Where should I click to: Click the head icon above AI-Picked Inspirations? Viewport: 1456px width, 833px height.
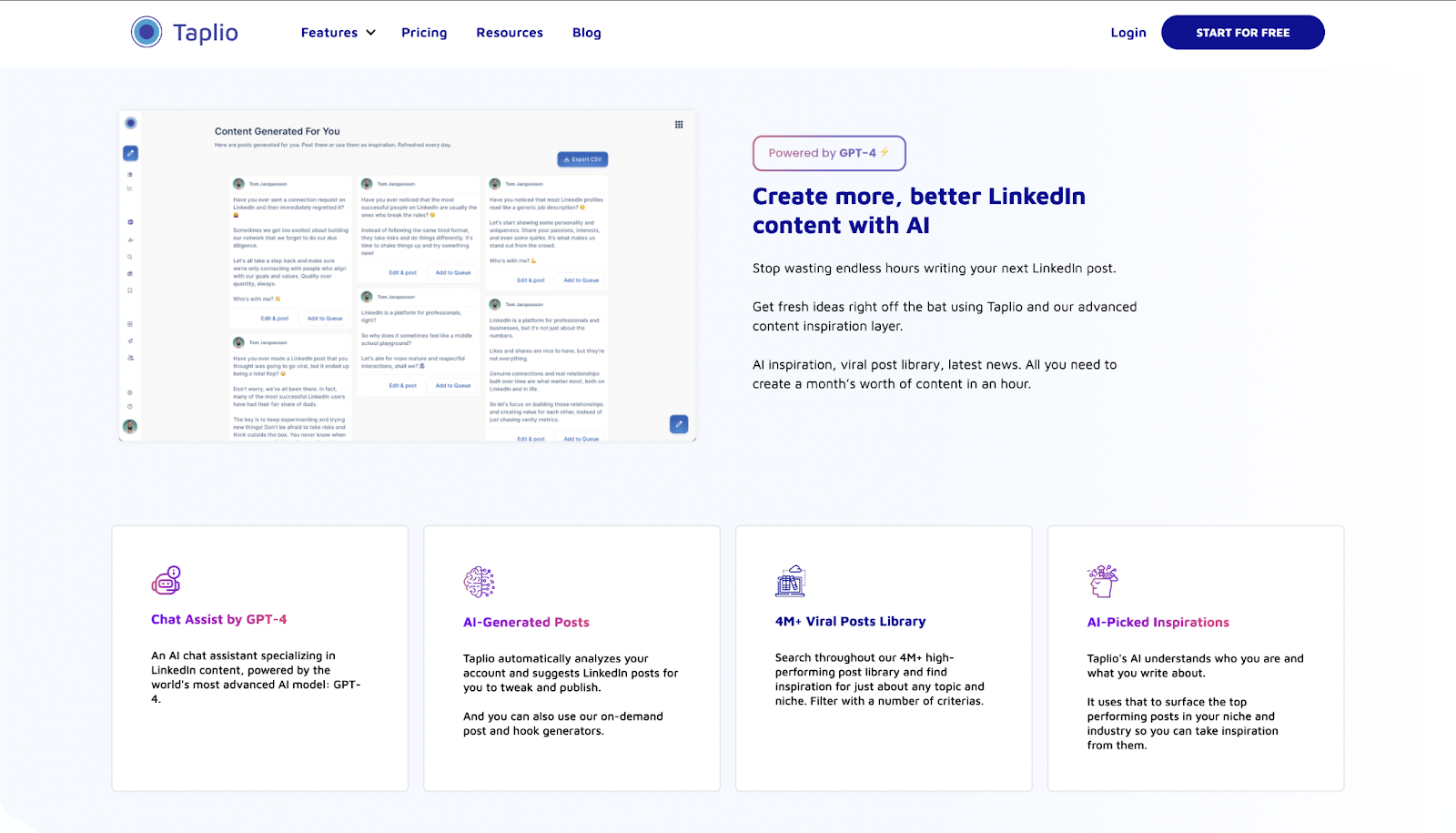(x=1103, y=581)
